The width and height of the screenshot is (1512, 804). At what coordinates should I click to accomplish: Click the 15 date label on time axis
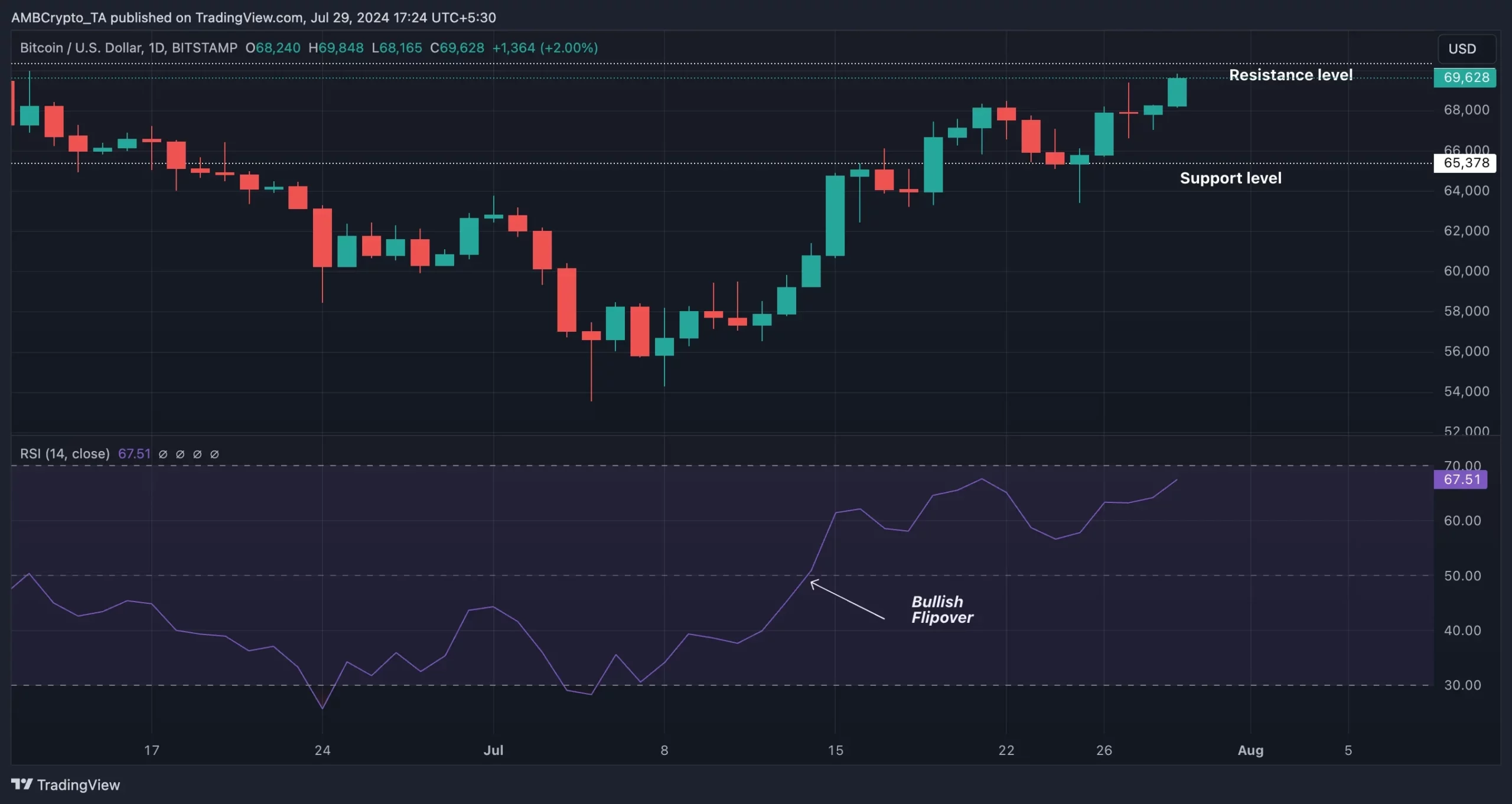click(x=835, y=750)
